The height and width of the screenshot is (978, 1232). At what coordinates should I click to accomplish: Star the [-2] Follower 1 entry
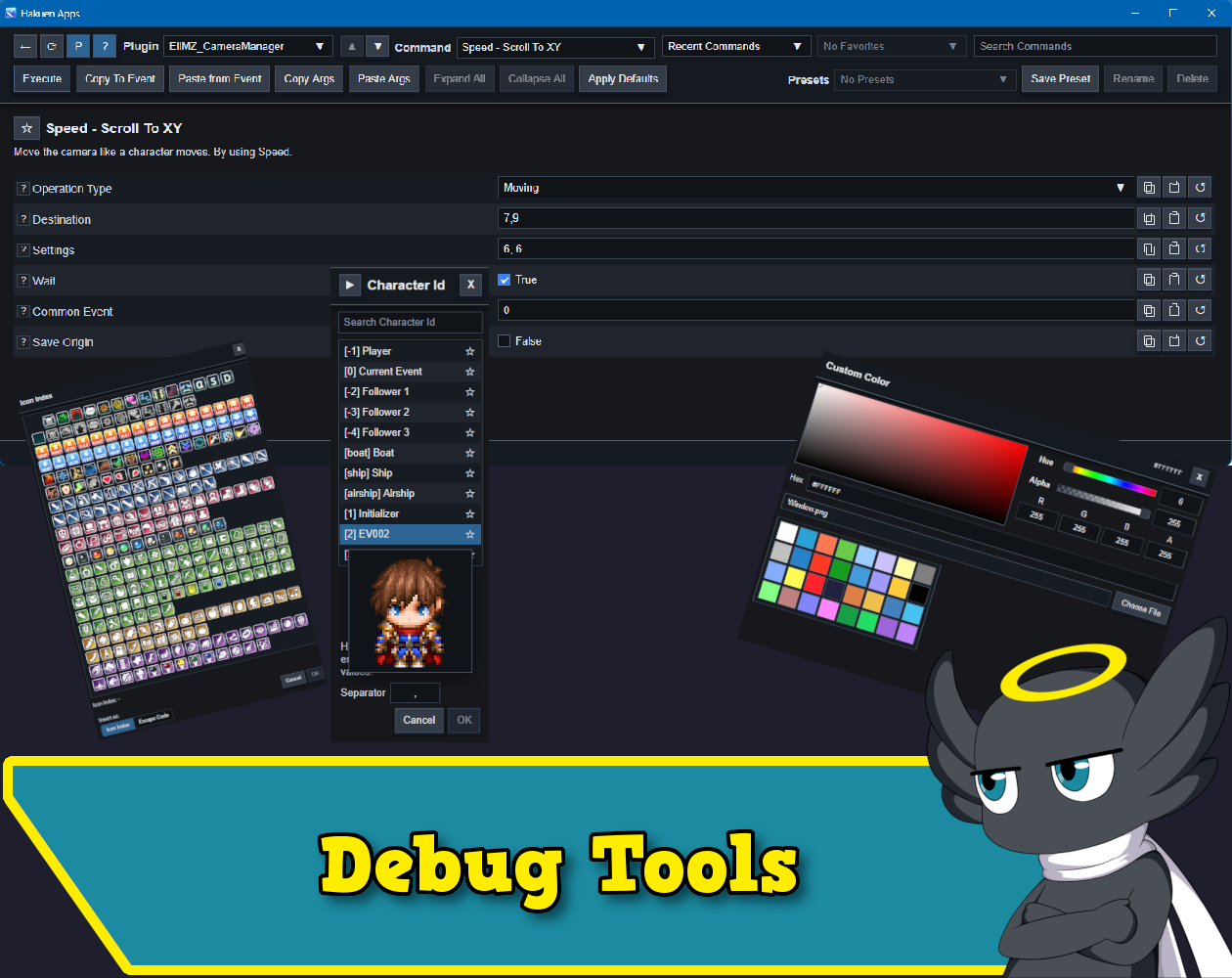470,392
